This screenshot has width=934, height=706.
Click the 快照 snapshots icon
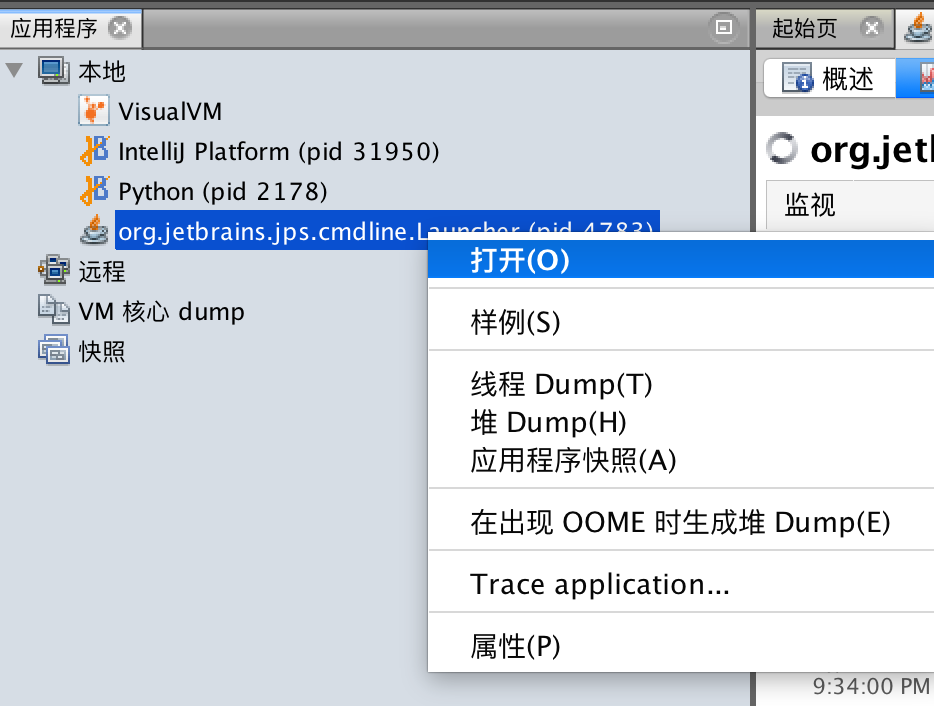(54, 350)
